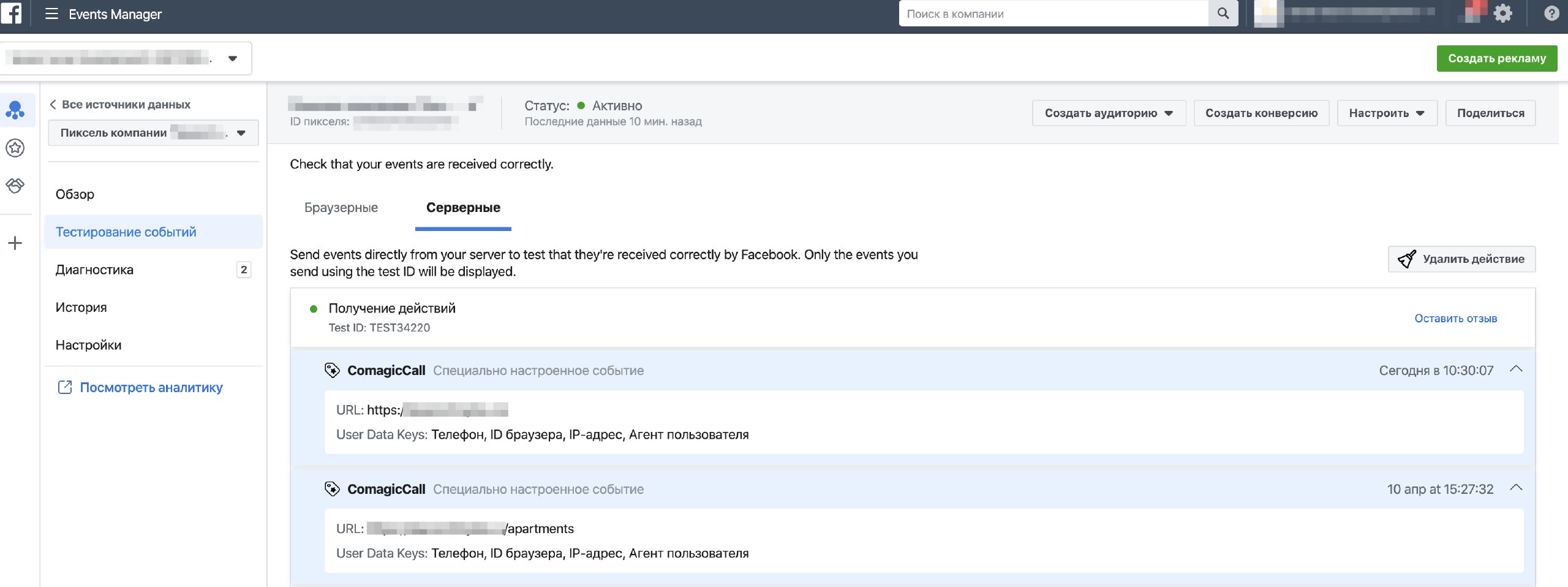Viewport: 1568px width, 587px height.
Task: Open the Создать аудиторию dropdown
Action: tap(1109, 113)
